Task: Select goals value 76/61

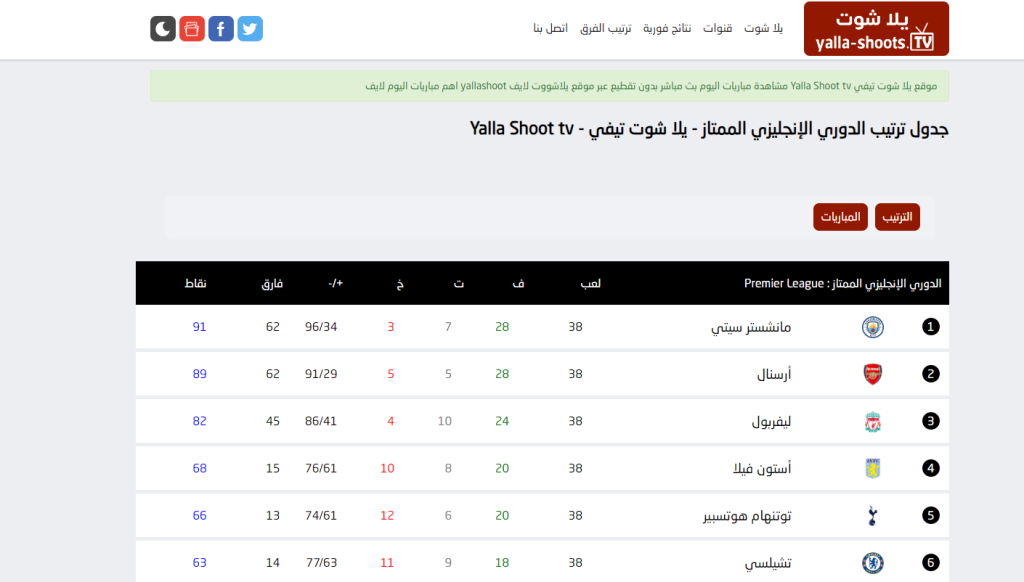Action: click(321, 468)
